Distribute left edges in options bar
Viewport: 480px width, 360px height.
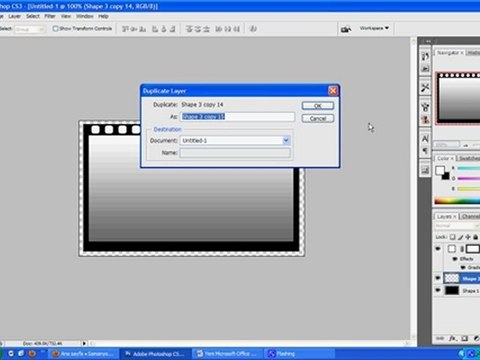point(219,29)
